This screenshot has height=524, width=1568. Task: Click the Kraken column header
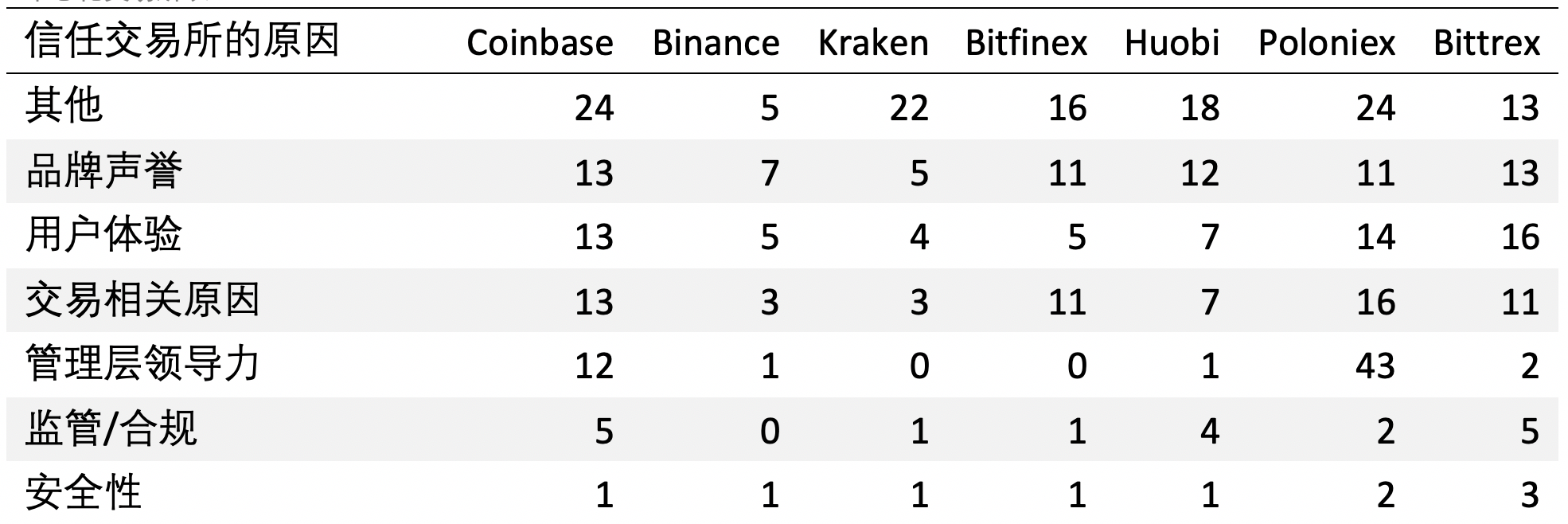pyautogui.click(x=873, y=43)
